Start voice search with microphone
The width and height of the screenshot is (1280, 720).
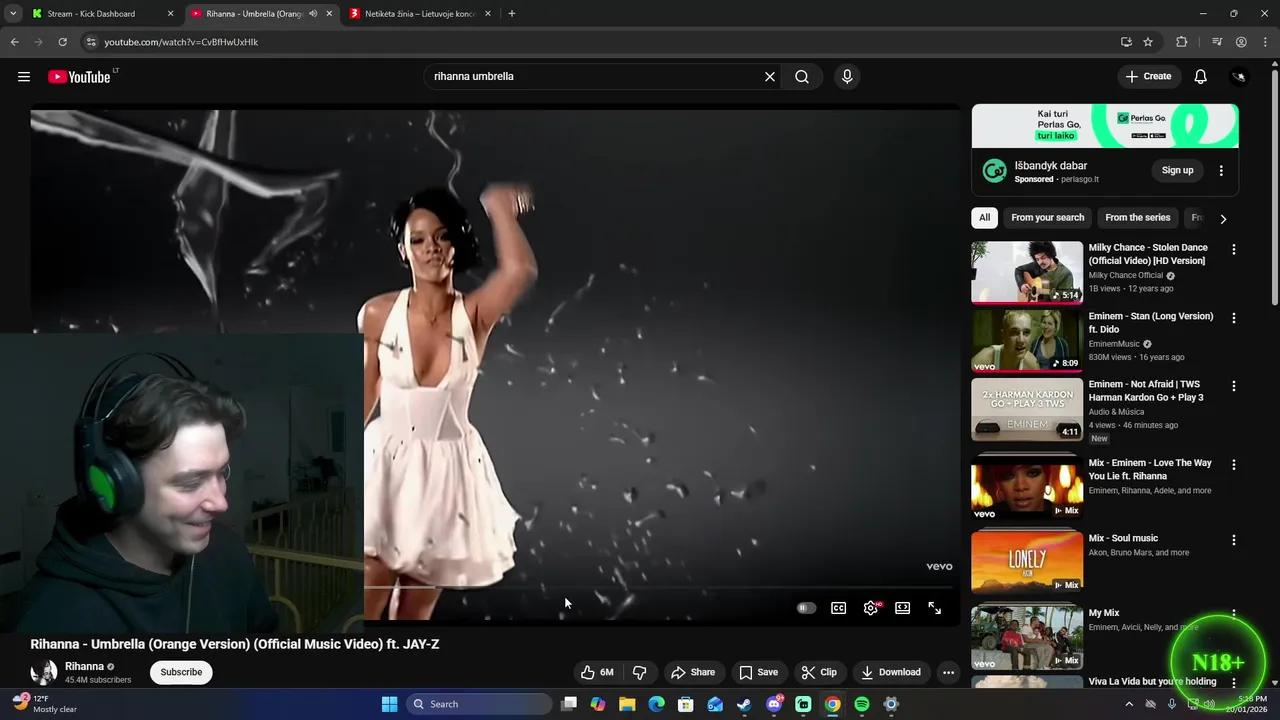[x=847, y=77]
